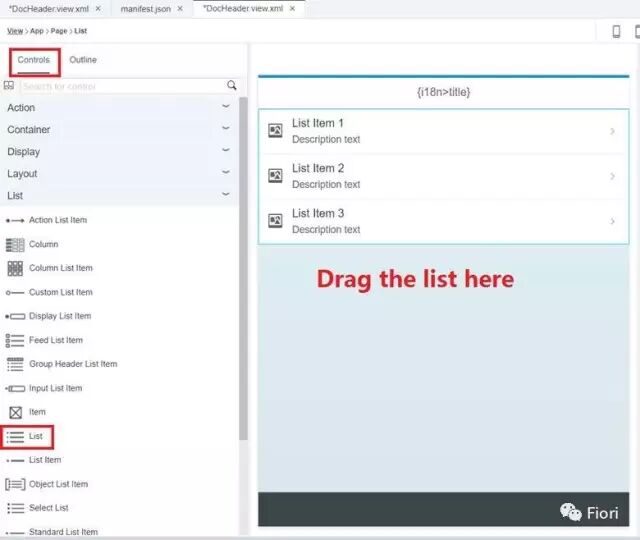
Task: Click Description text under List Item 1
Action: (x=326, y=140)
